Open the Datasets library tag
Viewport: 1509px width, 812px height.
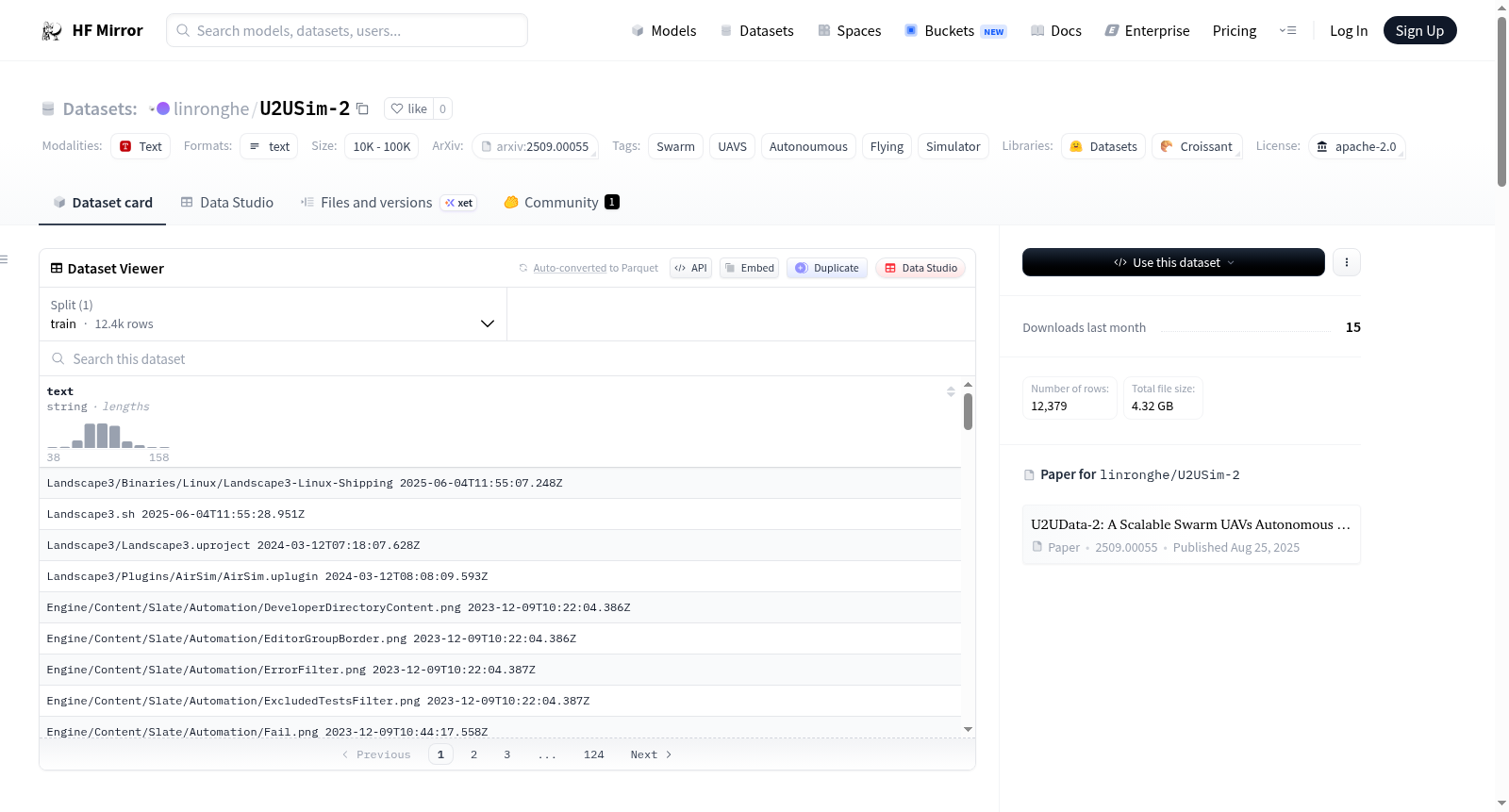(x=1103, y=146)
